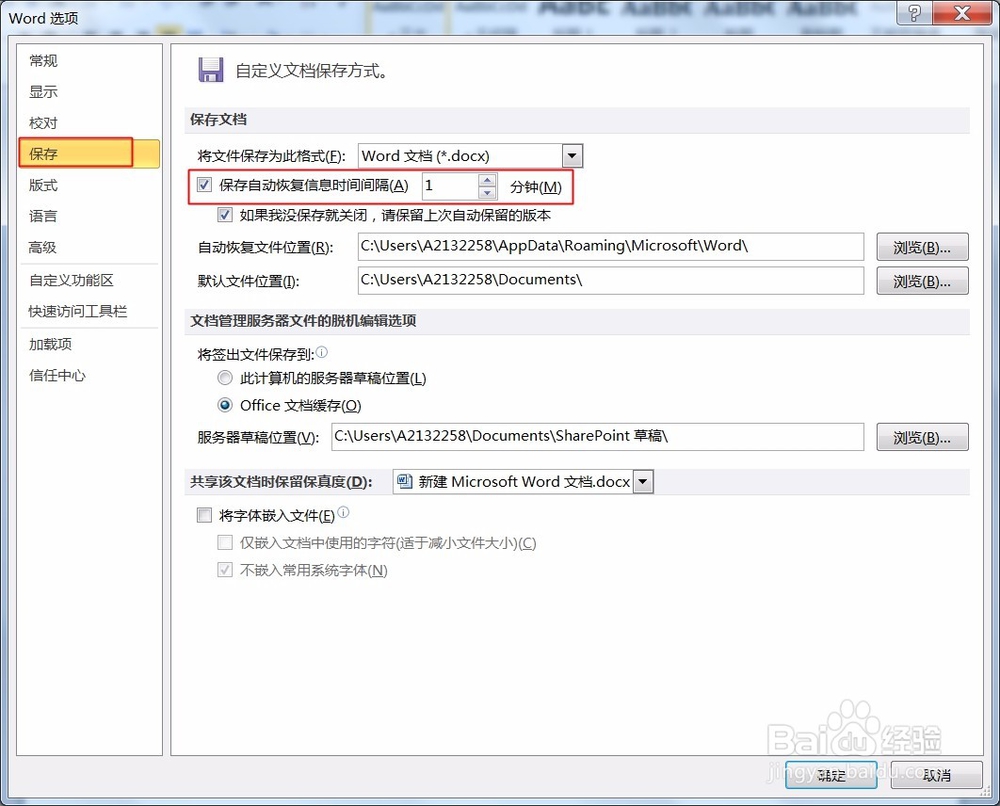Screen dimensions: 1000x806
Task: Click the Word document icon in 共享 dropdown
Action: click(x=404, y=481)
